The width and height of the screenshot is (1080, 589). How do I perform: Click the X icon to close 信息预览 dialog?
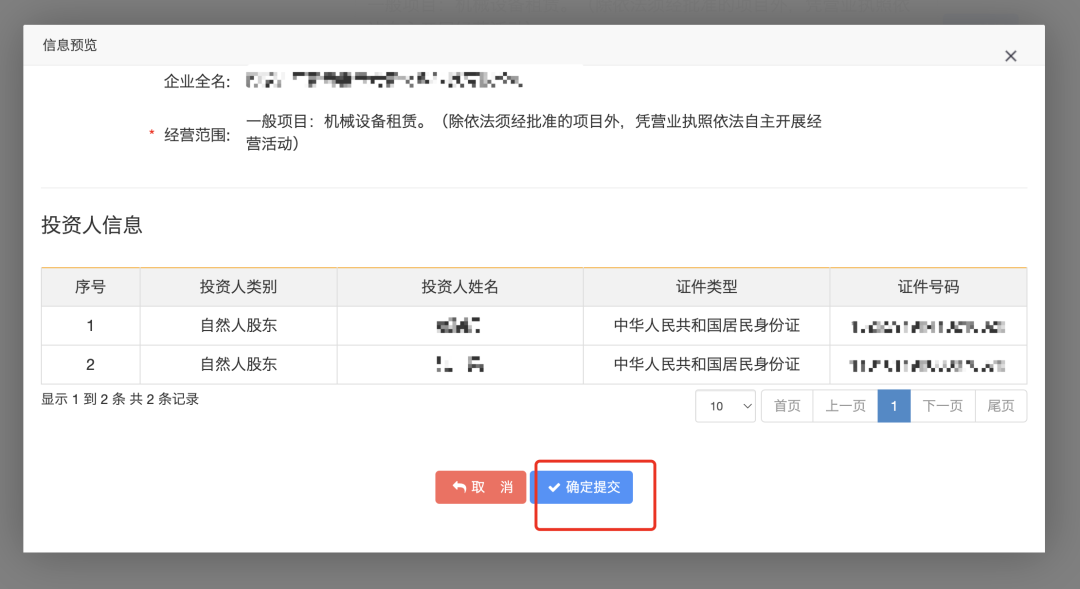(x=1010, y=56)
